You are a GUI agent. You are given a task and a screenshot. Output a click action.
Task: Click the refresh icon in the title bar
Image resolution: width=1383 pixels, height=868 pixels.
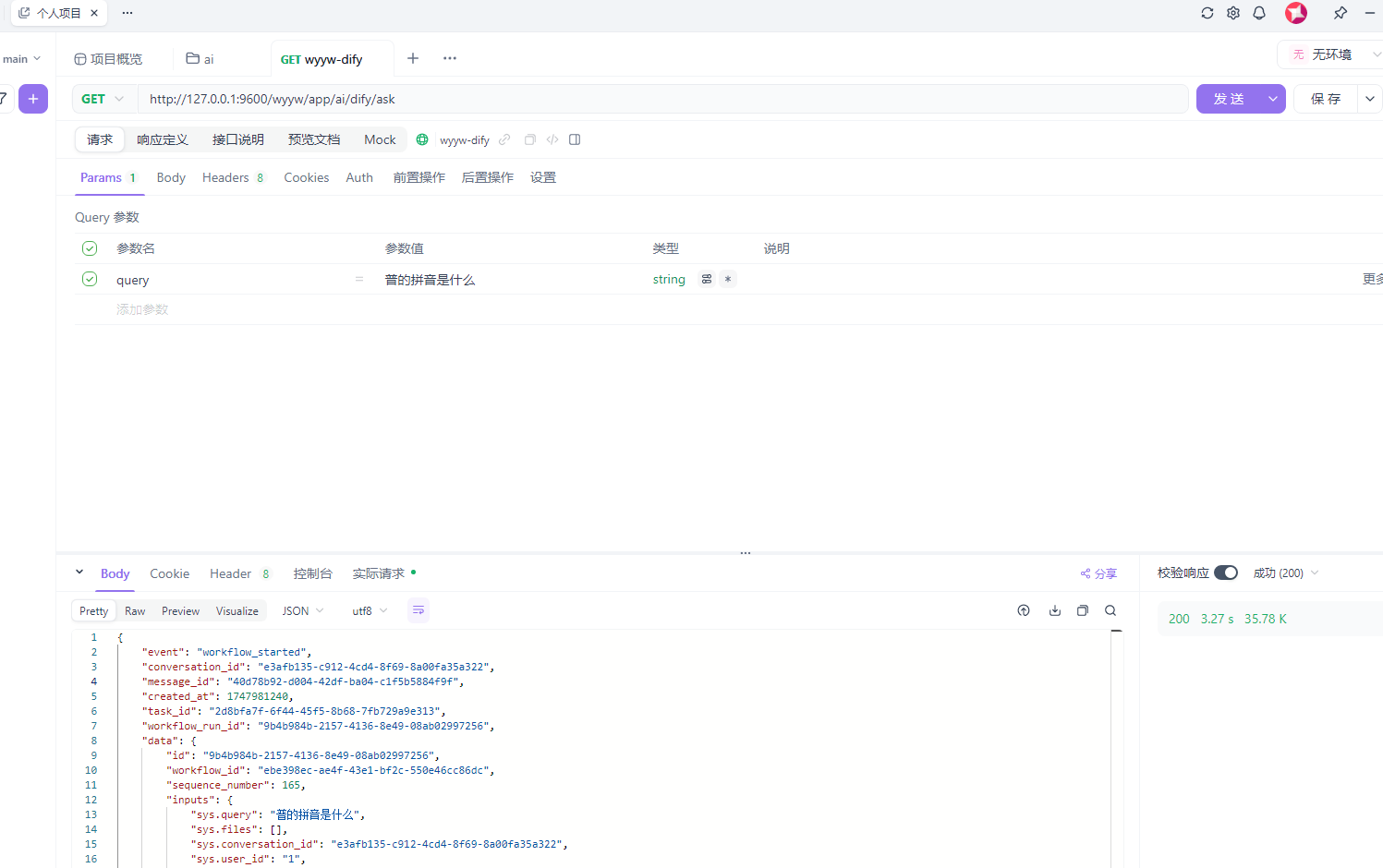coord(1207,13)
